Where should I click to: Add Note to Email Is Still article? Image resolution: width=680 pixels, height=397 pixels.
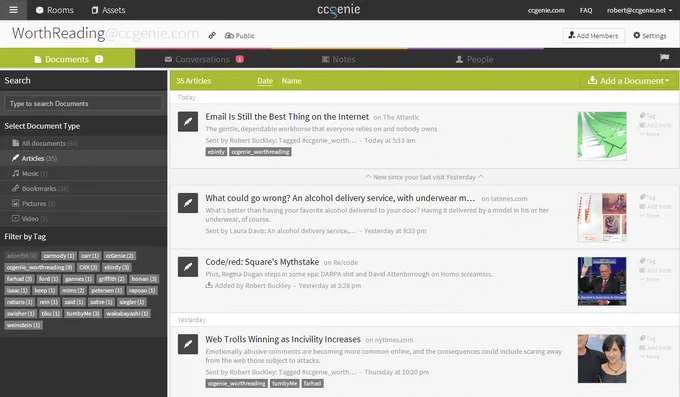655,125
